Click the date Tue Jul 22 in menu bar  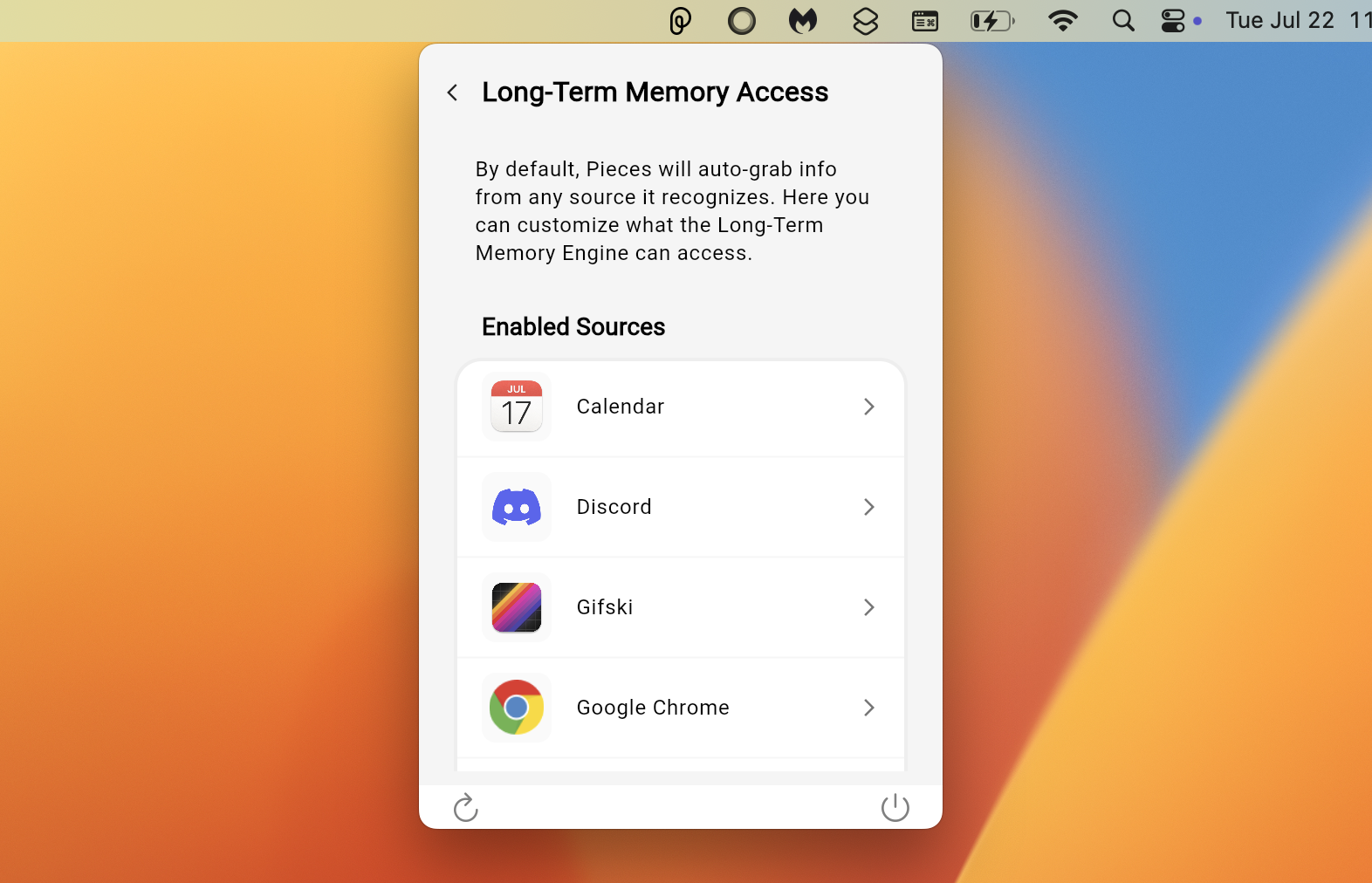coord(1280,21)
